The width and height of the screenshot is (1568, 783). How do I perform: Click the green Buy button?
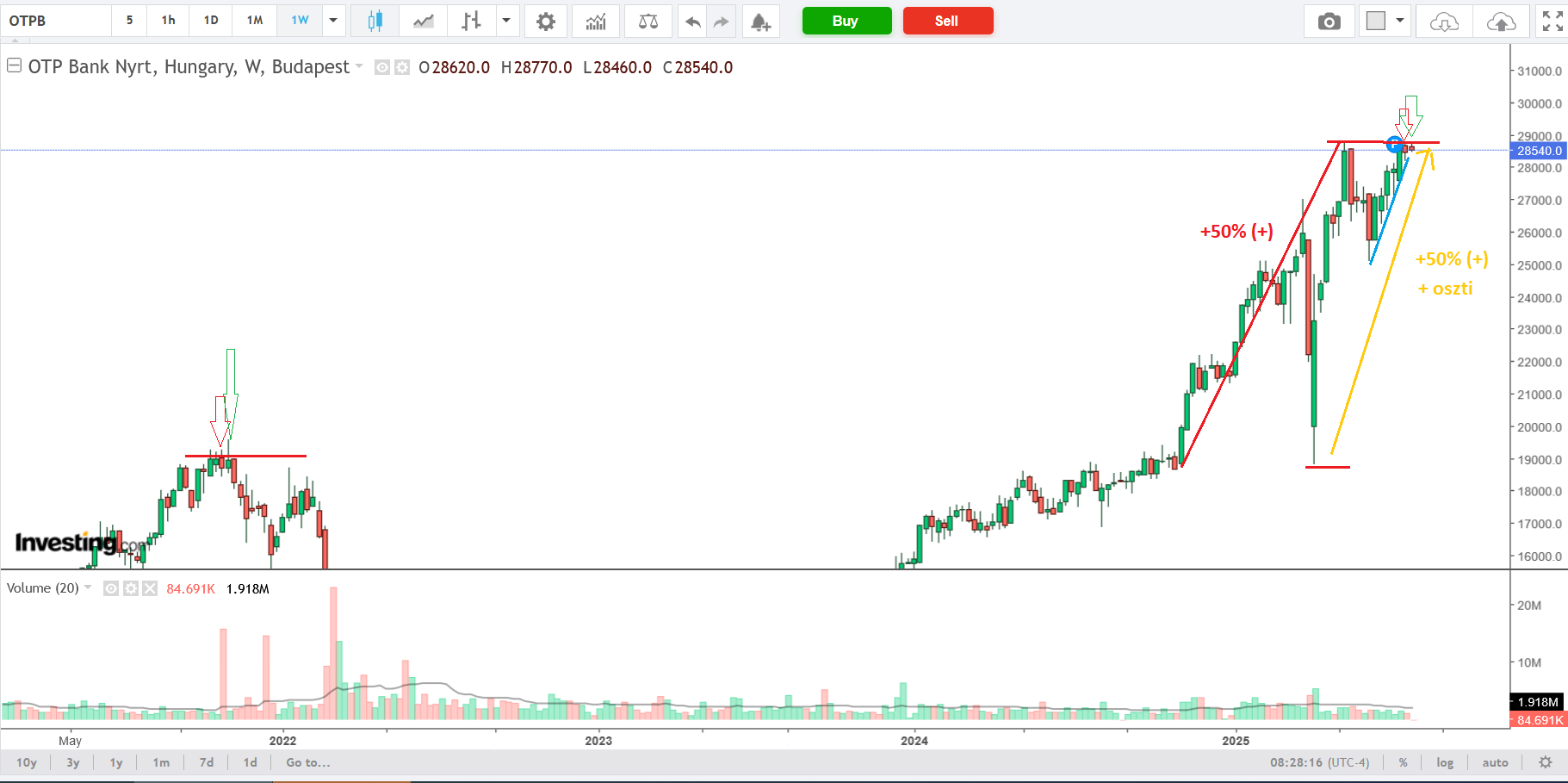846,21
